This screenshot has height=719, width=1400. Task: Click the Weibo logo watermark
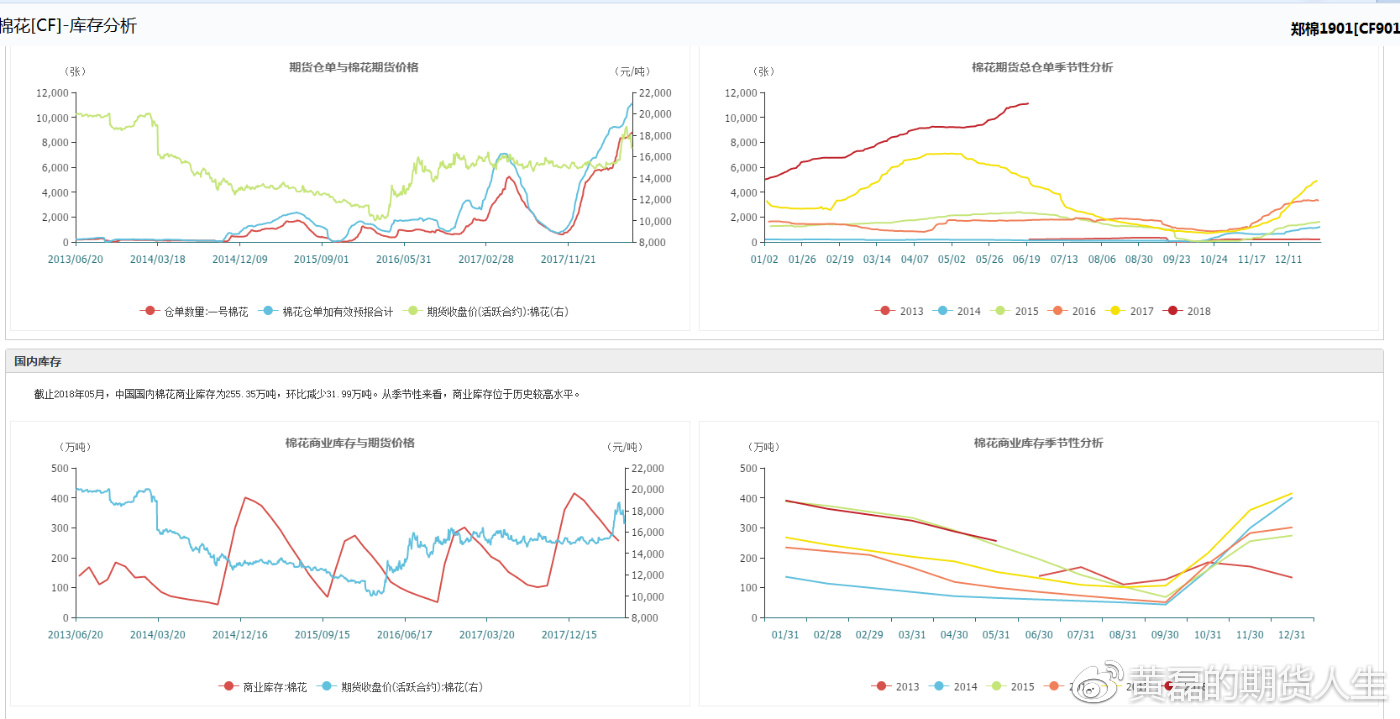point(1105,685)
